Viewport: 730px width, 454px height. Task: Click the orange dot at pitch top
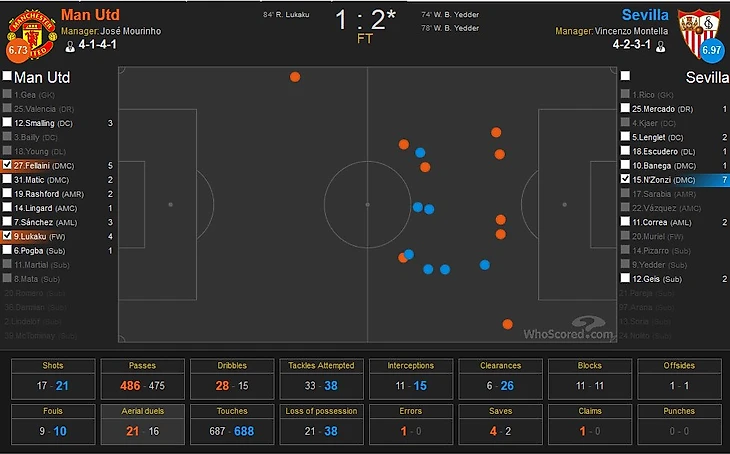295,77
